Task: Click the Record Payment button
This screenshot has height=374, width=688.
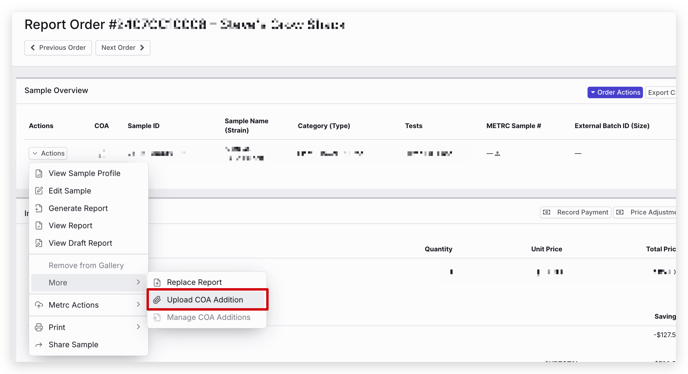Action: tap(576, 212)
